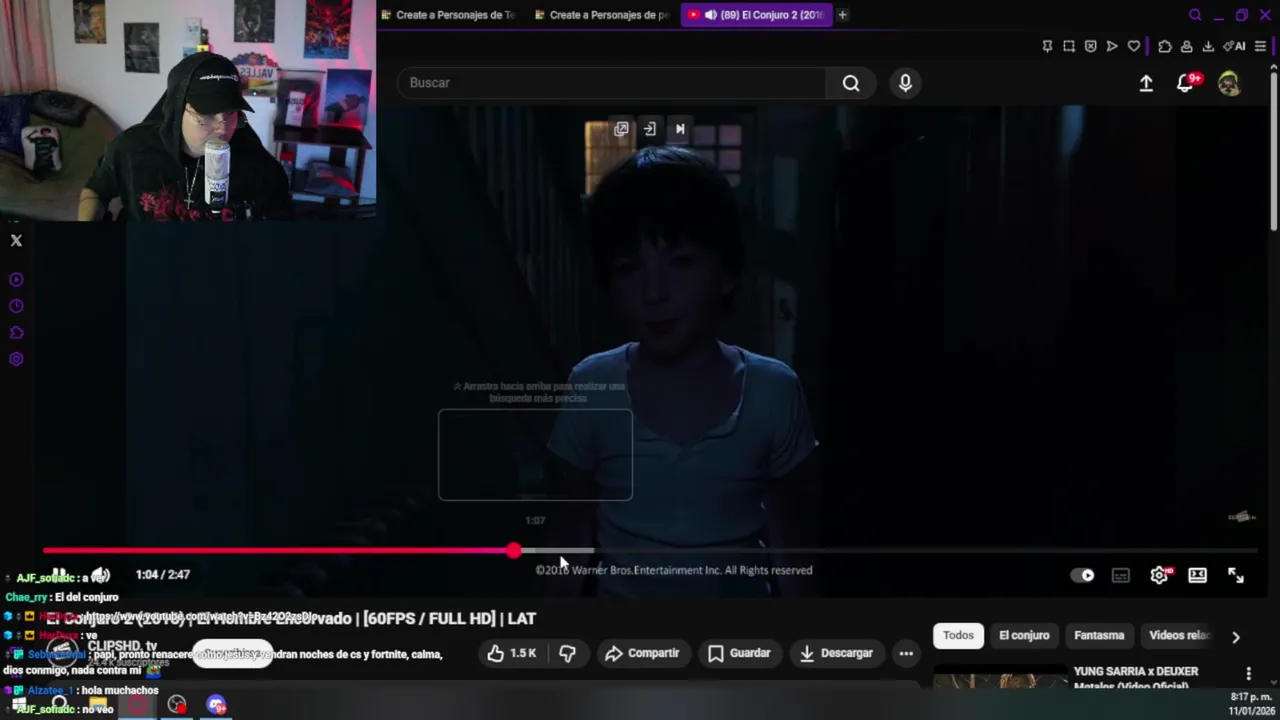
Task: Open the AI assistant icon in toolbar
Action: click(x=1234, y=46)
